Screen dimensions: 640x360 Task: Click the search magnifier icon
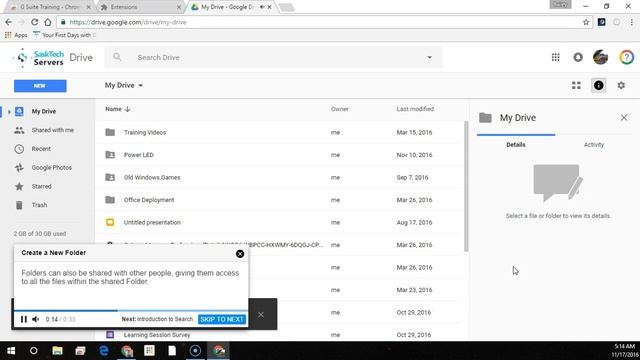pyautogui.click(x=117, y=57)
